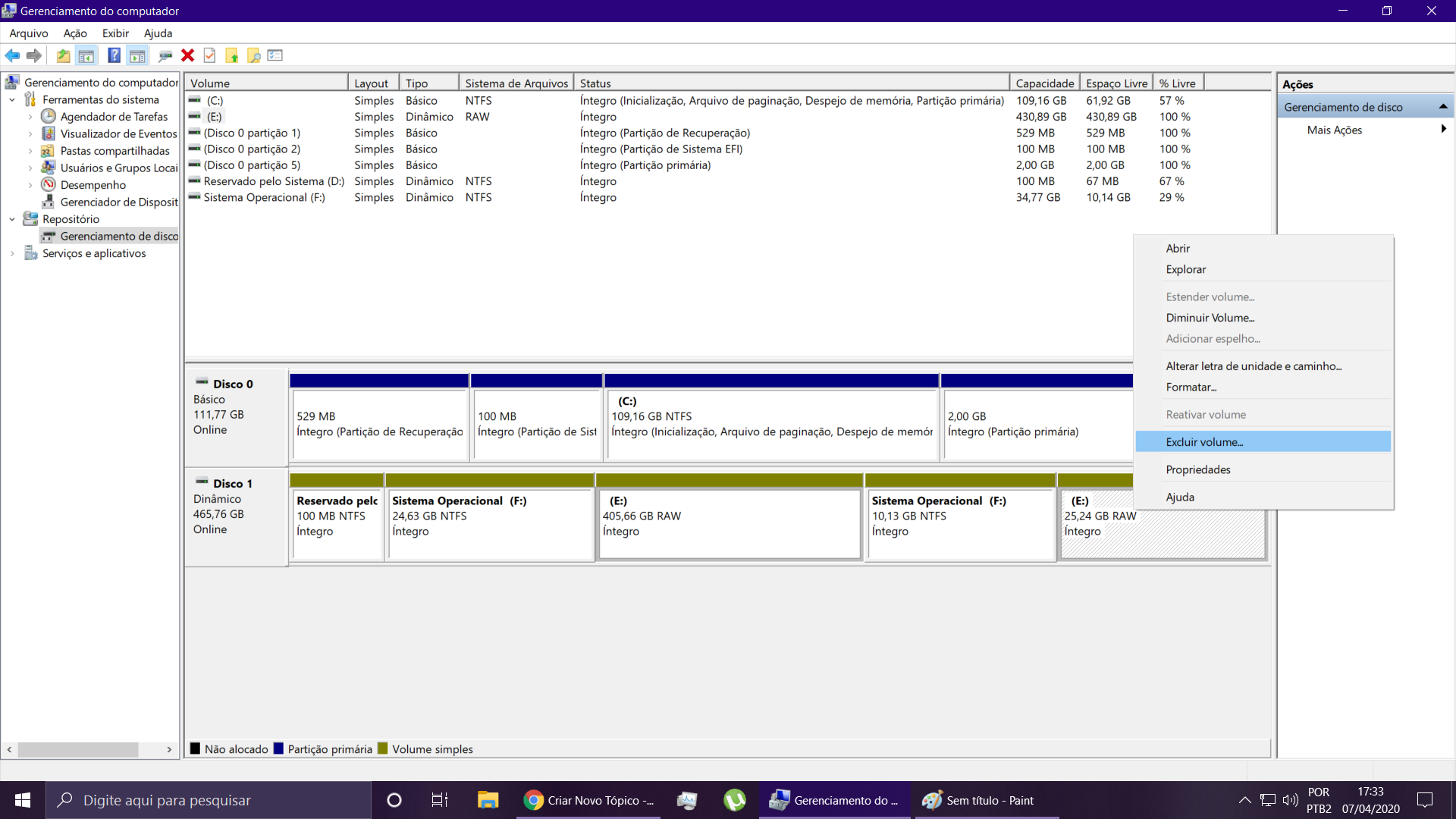Click the Refresh disk connection toolbar icon

point(165,55)
